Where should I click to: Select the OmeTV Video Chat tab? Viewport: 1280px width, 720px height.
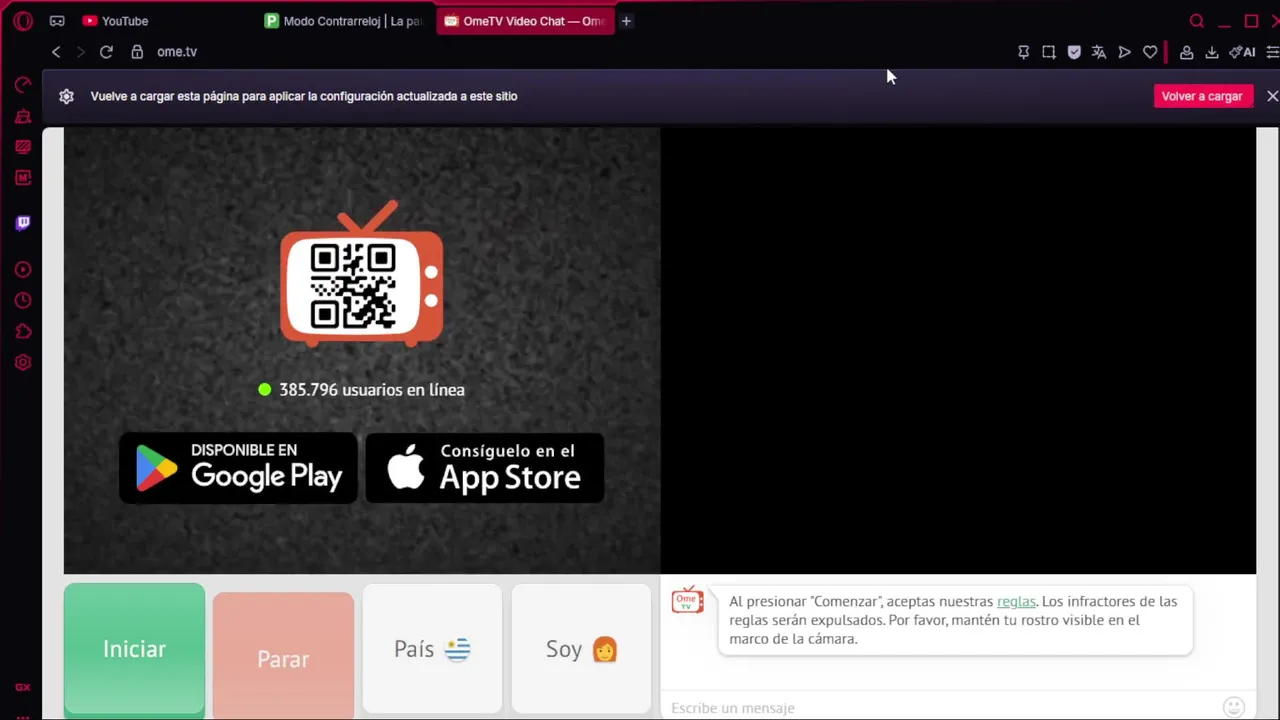[x=525, y=21]
